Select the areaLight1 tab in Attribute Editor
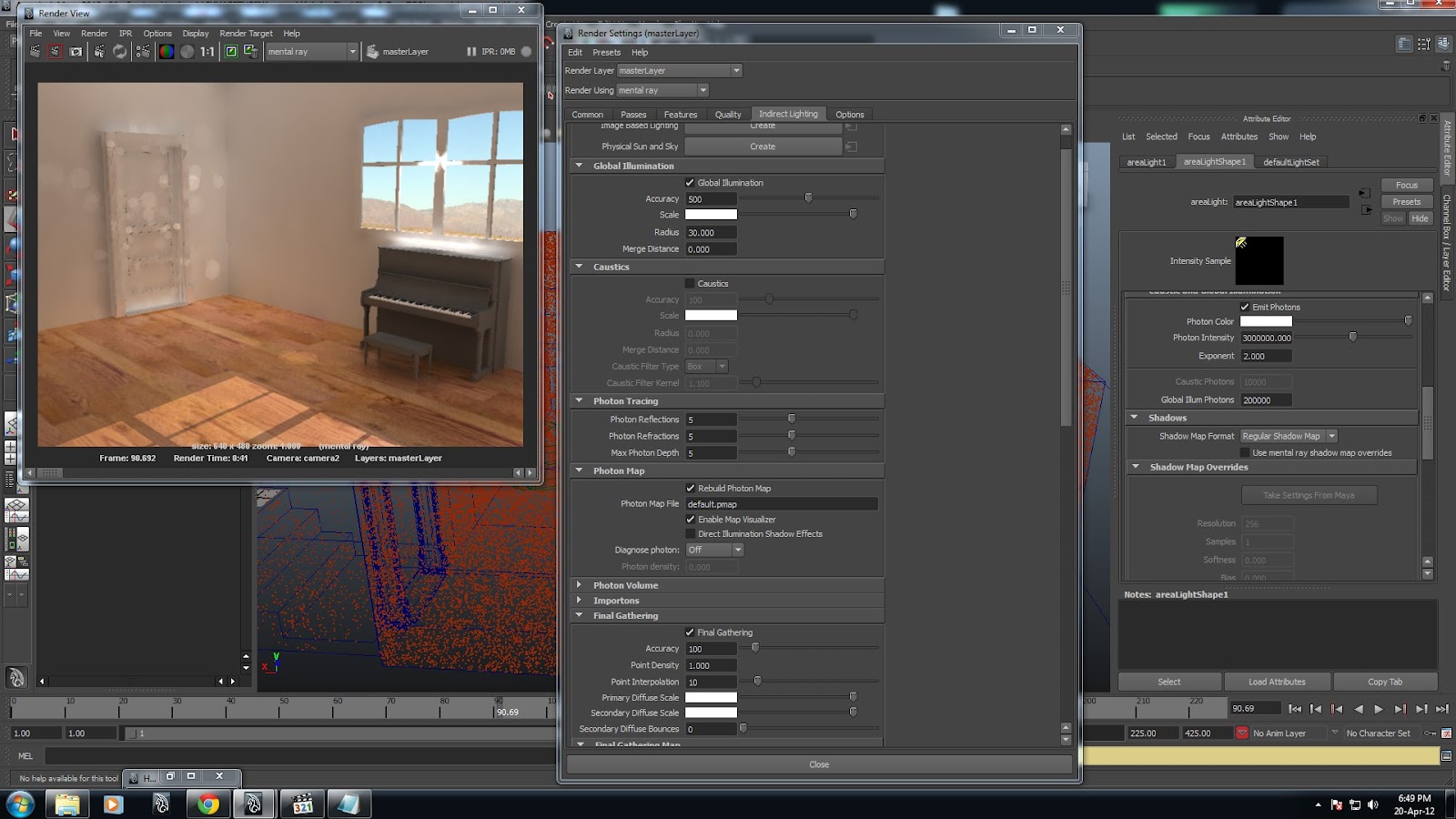Screen dimensions: 1456x819 tap(1147, 162)
